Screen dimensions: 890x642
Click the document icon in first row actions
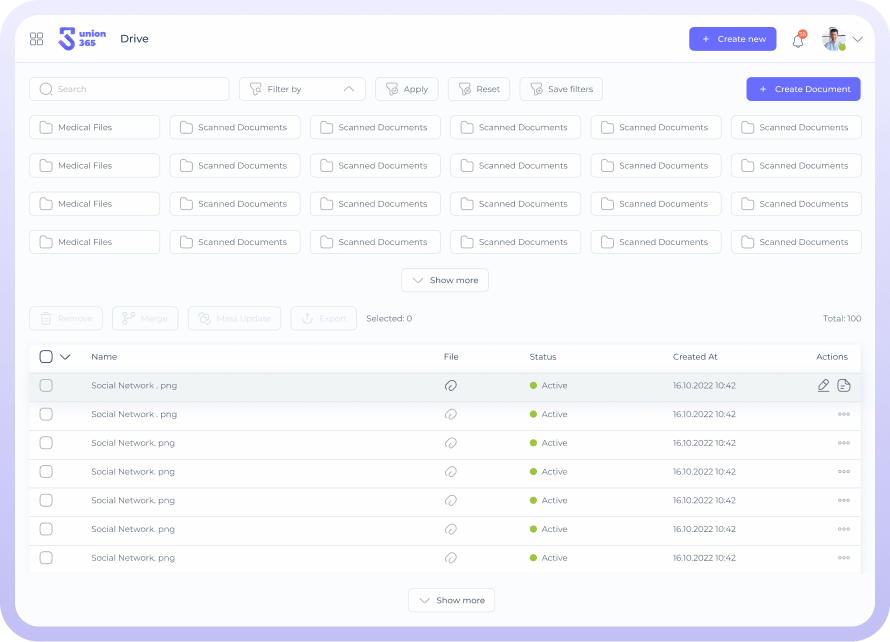coord(844,386)
